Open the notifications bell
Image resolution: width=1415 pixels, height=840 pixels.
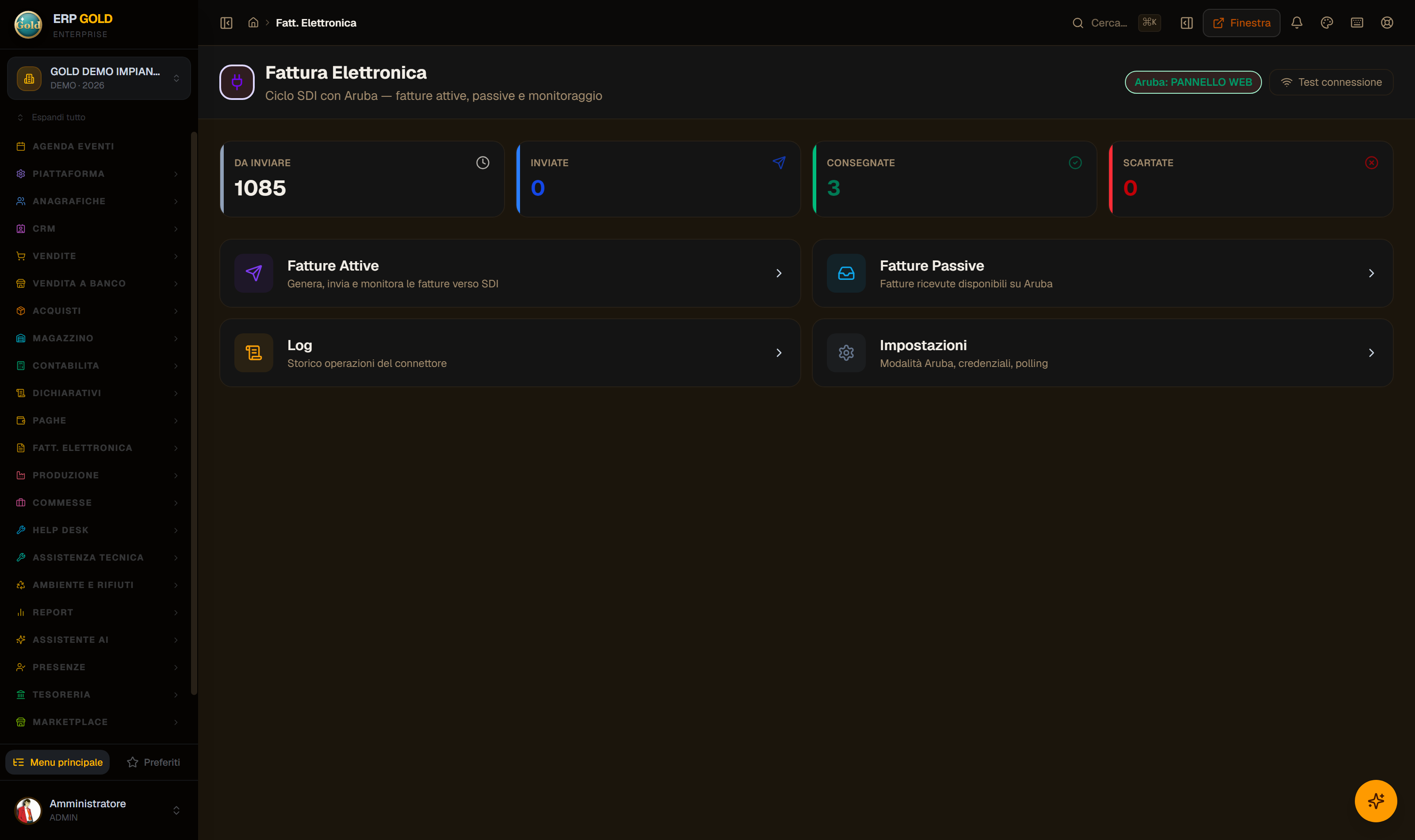pos(1296,23)
